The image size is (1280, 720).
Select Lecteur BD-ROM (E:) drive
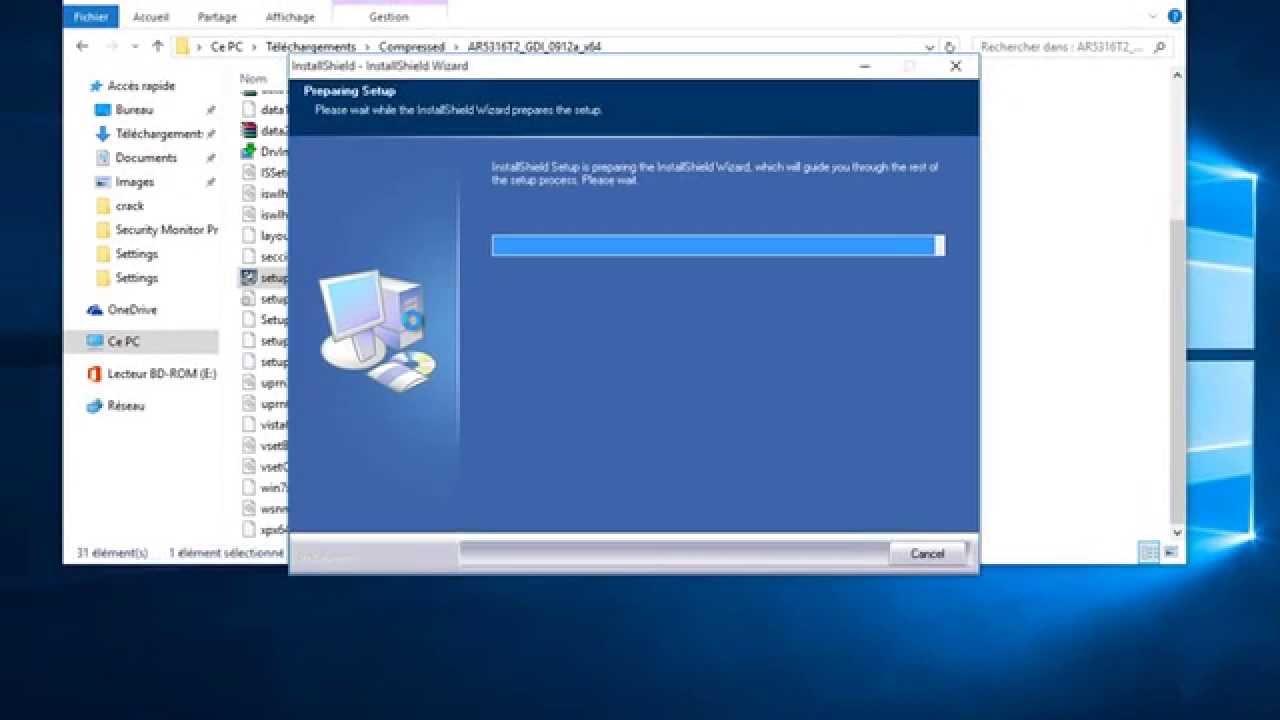click(x=161, y=374)
